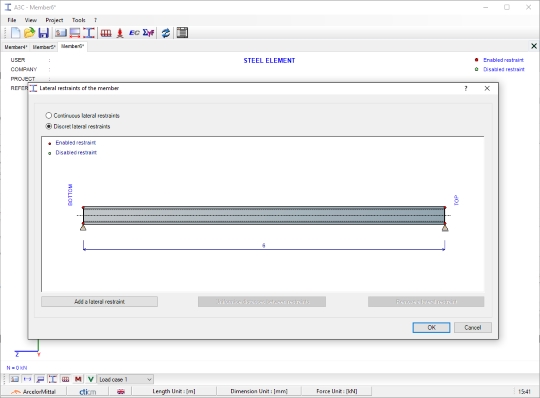Select Discret lateral restraints option

tap(78, 126)
